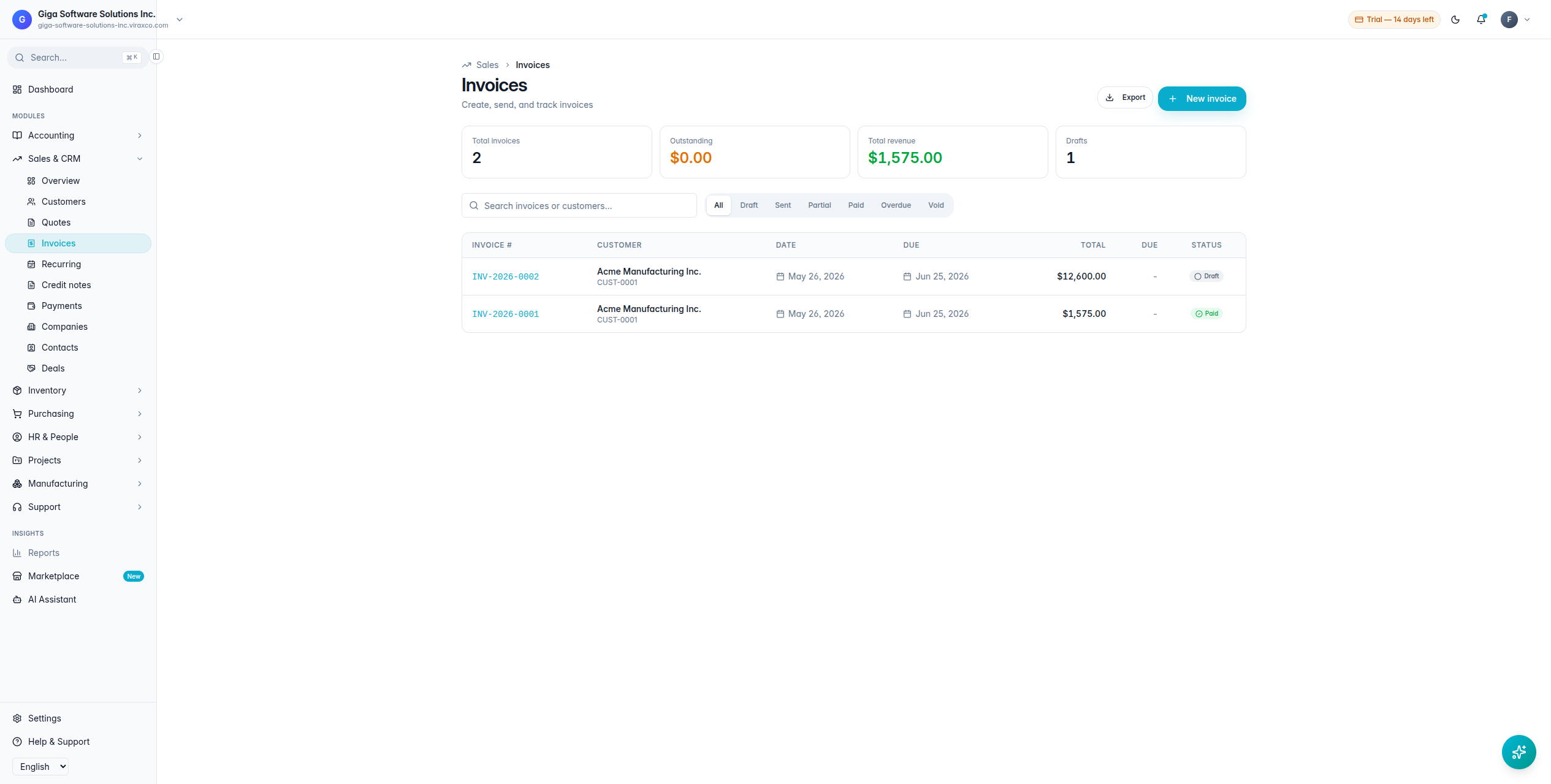Click Sales breadcrumb link
The height and width of the screenshot is (784, 1551).
tap(487, 65)
